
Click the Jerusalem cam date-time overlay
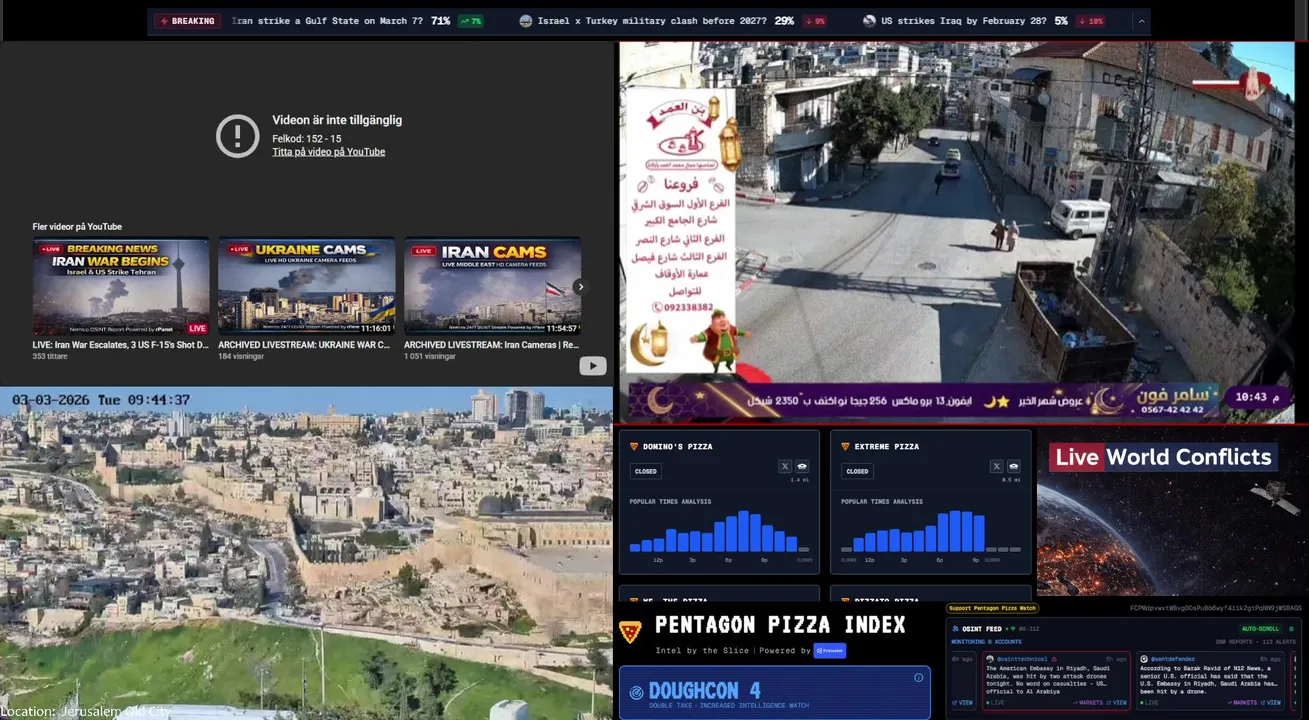point(101,400)
